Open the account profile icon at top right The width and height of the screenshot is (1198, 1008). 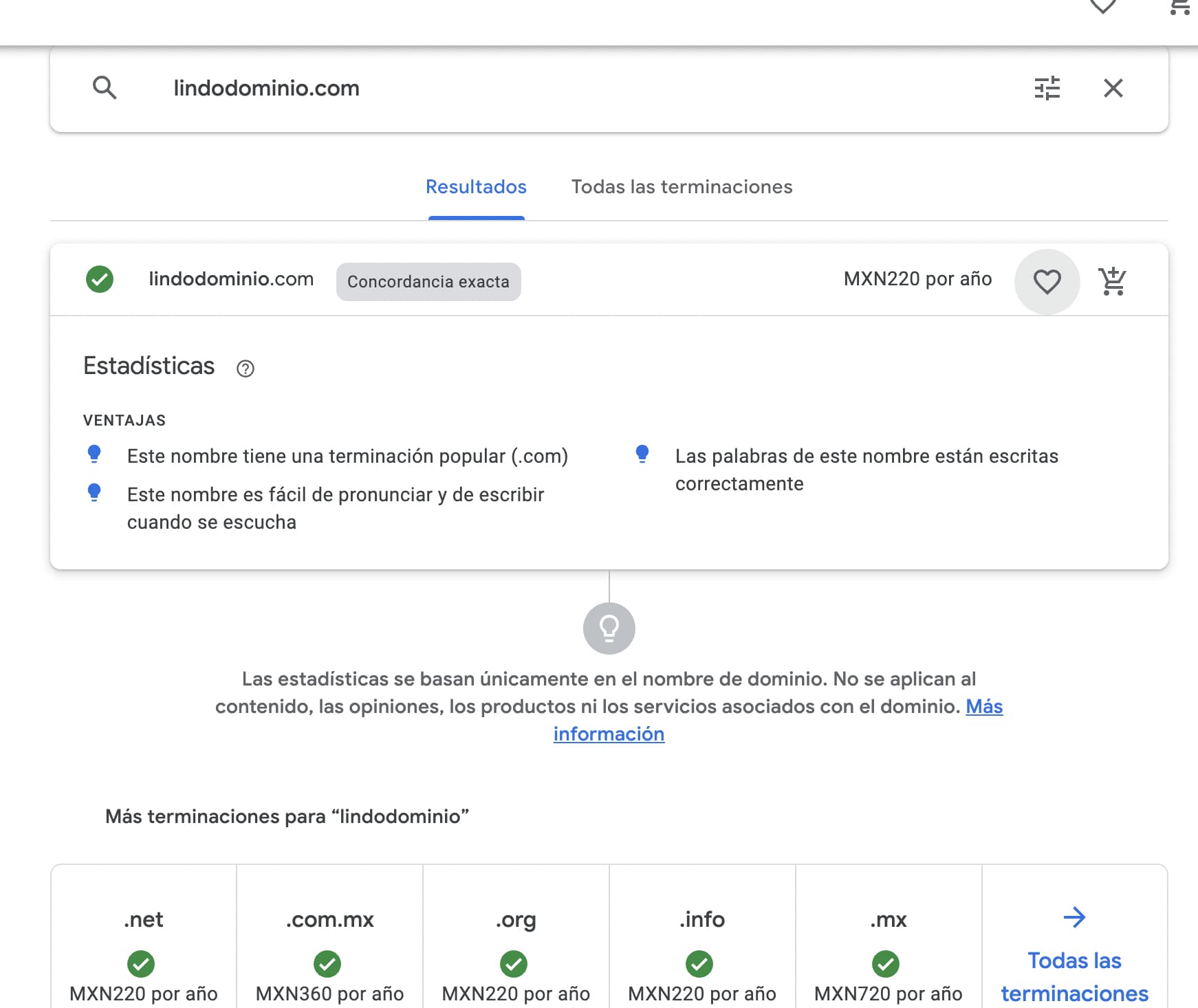pyautogui.click(x=1181, y=7)
